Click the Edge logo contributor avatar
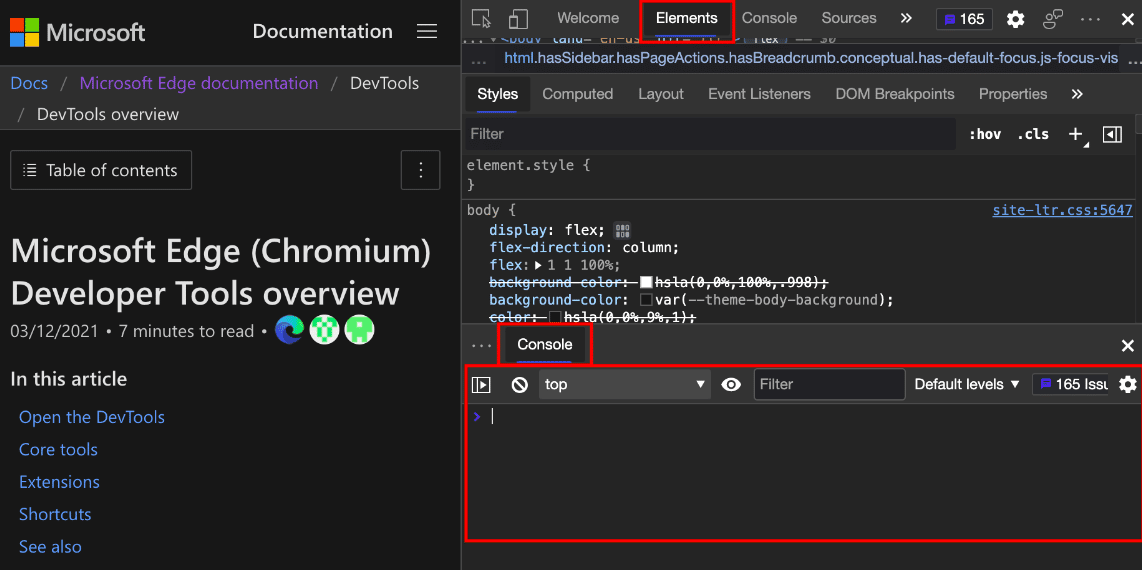Viewport: 1142px width, 570px height. 289,330
